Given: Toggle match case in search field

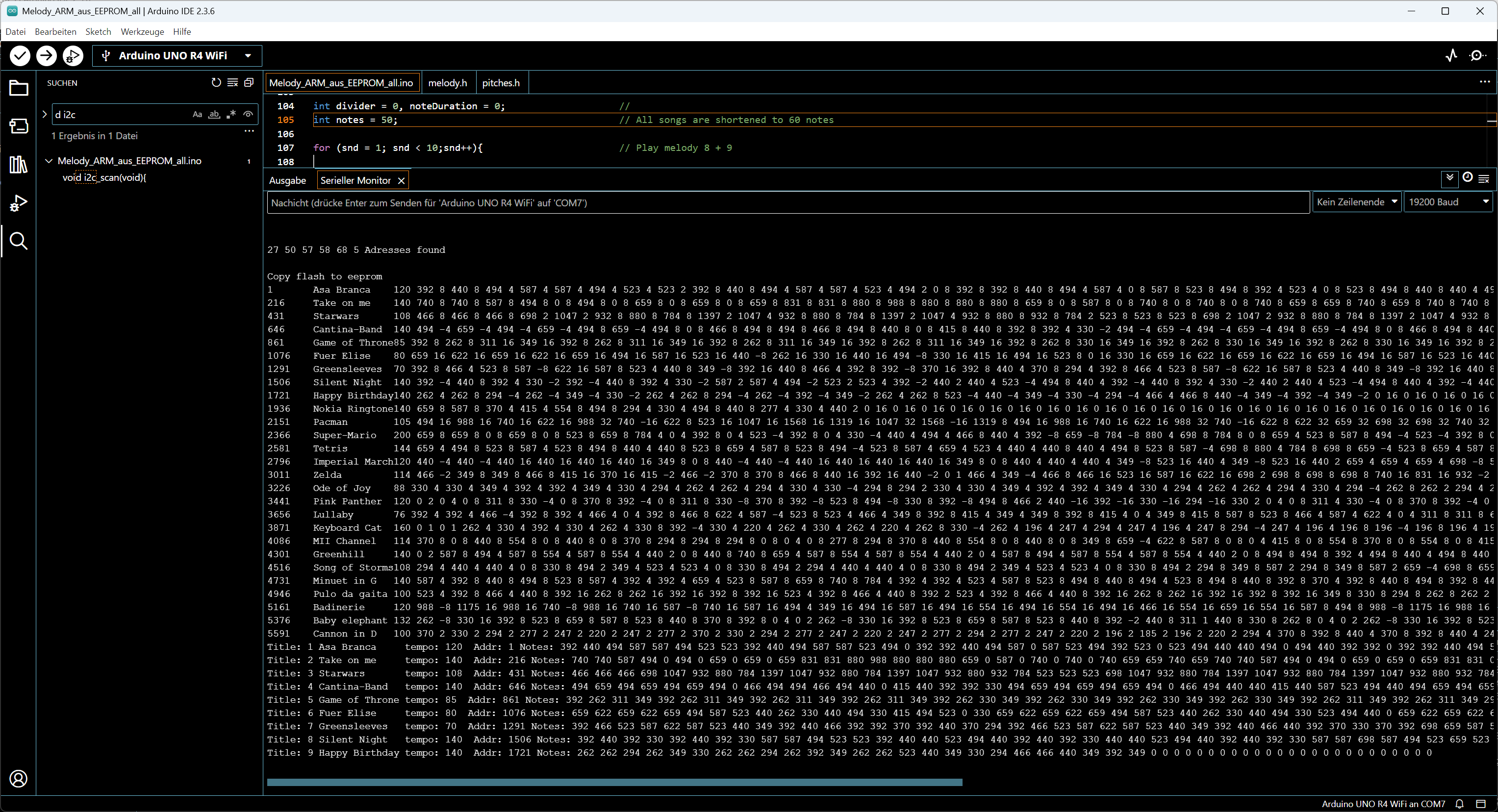Looking at the screenshot, I should click(x=197, y=115).
